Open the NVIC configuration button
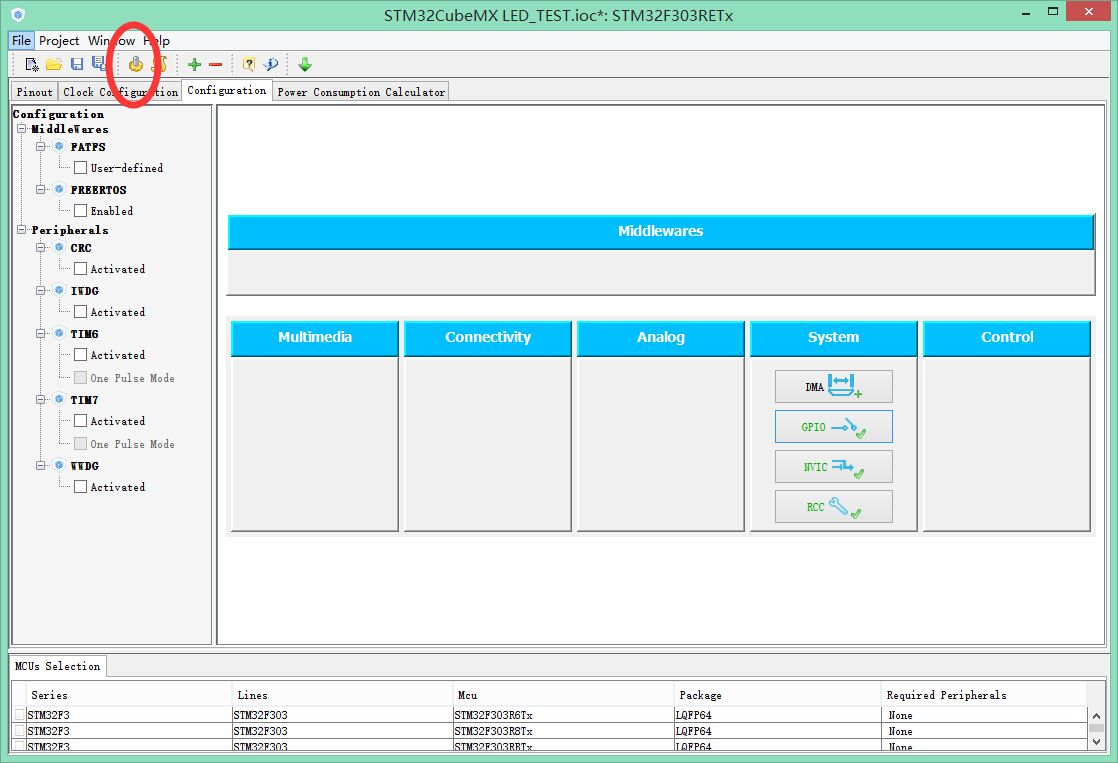 pos(834,466)
